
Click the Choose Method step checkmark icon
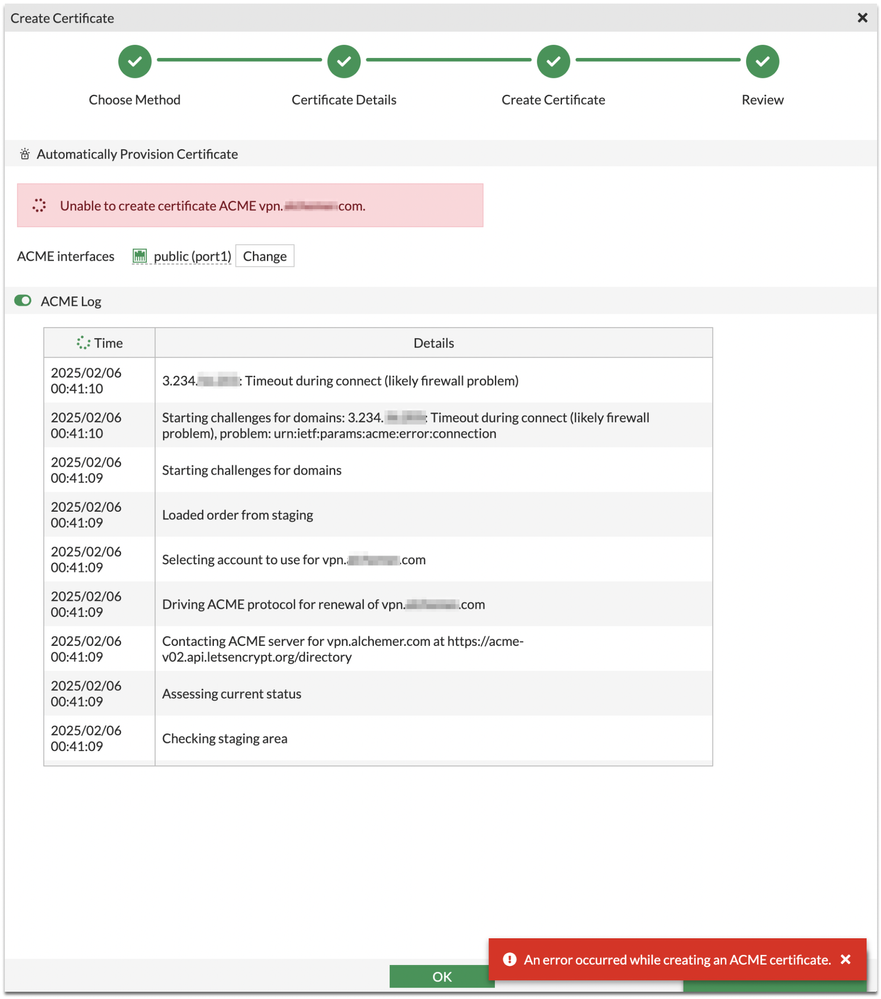[x=135, y=61]
